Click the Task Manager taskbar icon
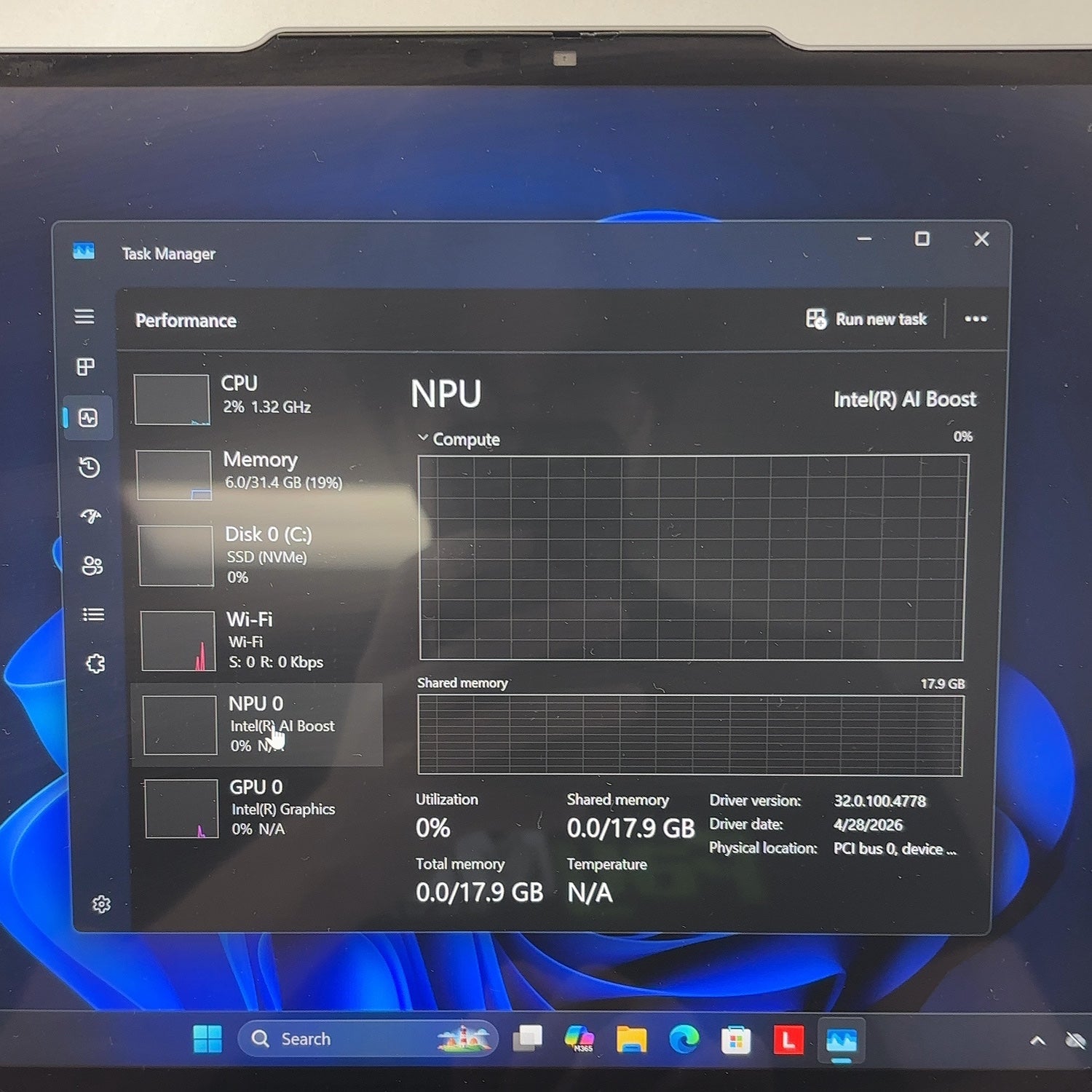This screenshot has width=1092, height=1092. tap(841, 1041)
